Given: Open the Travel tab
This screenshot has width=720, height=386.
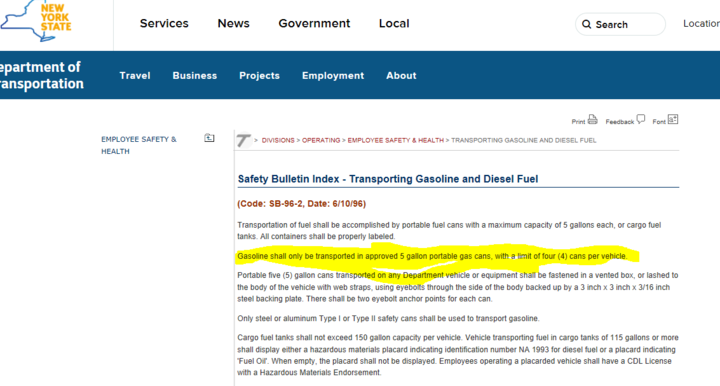Looking at the screenshot, I should [x=135, y=76].
